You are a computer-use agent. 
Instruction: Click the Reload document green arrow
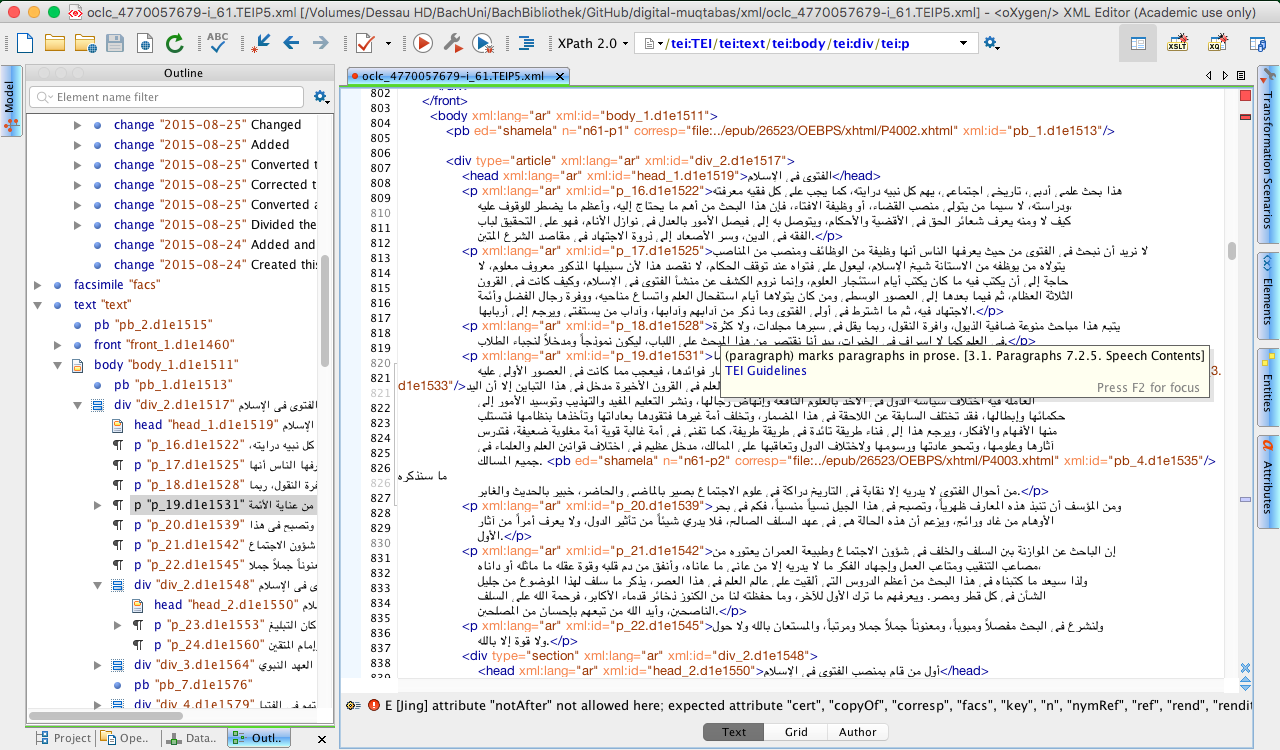[175, 43]
